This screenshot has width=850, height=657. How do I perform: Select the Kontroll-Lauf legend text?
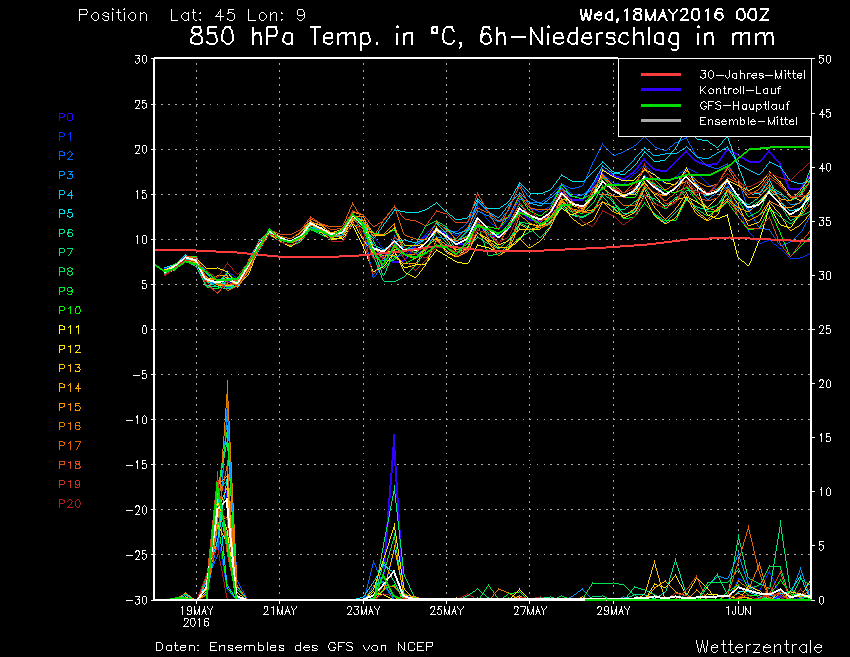coord(740,90)
